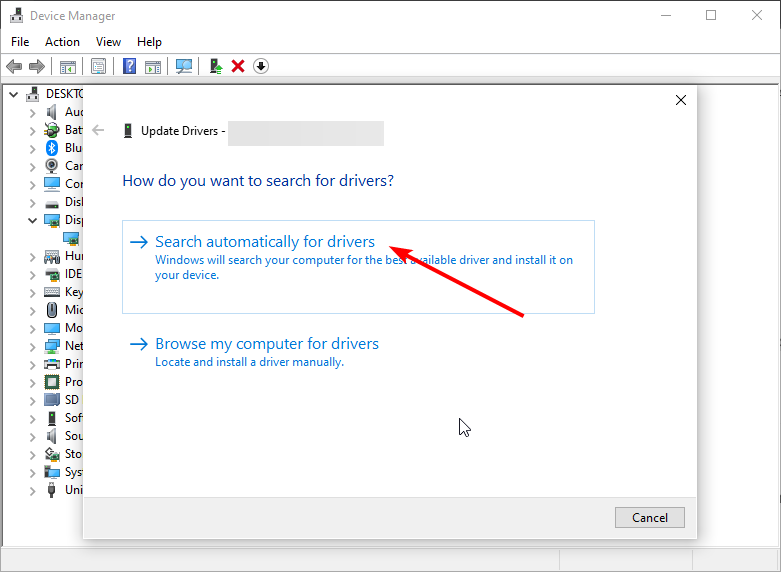The image size is (781, 572).
Task: Select the Human Interface Devices category icon
Action: coord(52,257)
